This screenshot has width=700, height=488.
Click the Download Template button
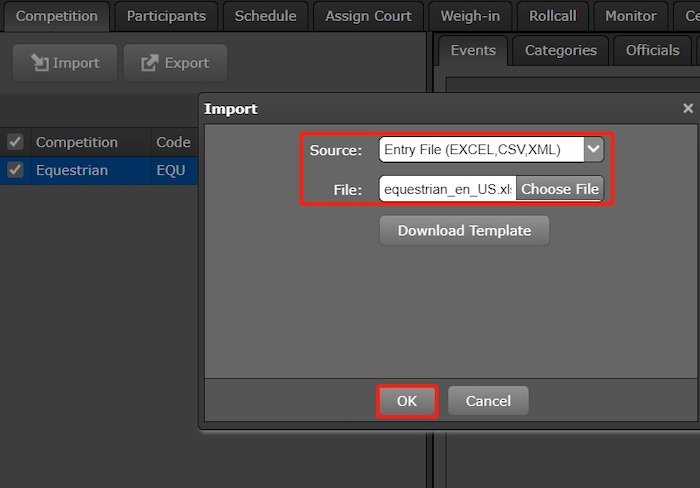coord(464,230)
